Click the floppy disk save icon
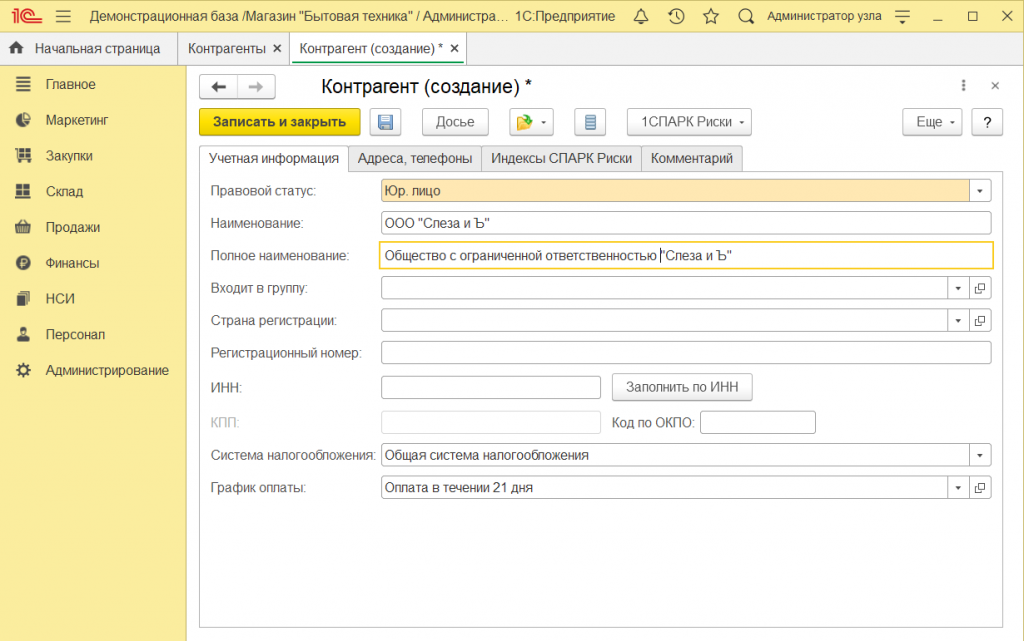 [x=385, y=122]
